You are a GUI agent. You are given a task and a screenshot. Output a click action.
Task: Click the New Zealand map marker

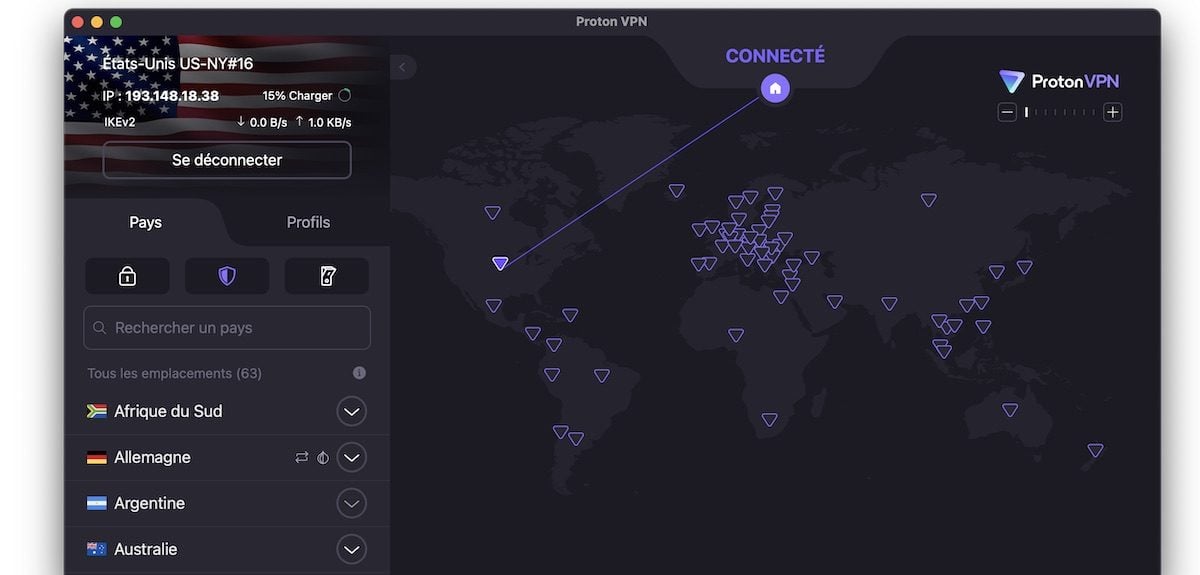click(1095, 450)
